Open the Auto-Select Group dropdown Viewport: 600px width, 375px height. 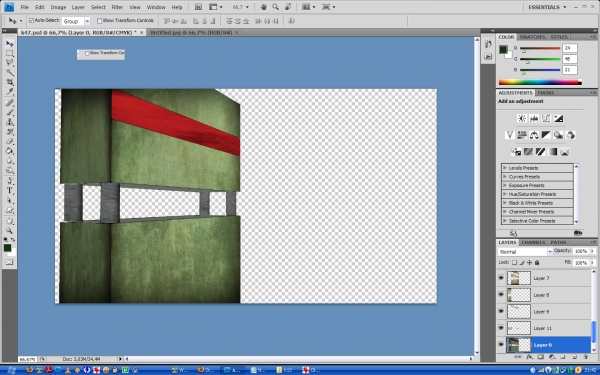[x=87, y=21]
